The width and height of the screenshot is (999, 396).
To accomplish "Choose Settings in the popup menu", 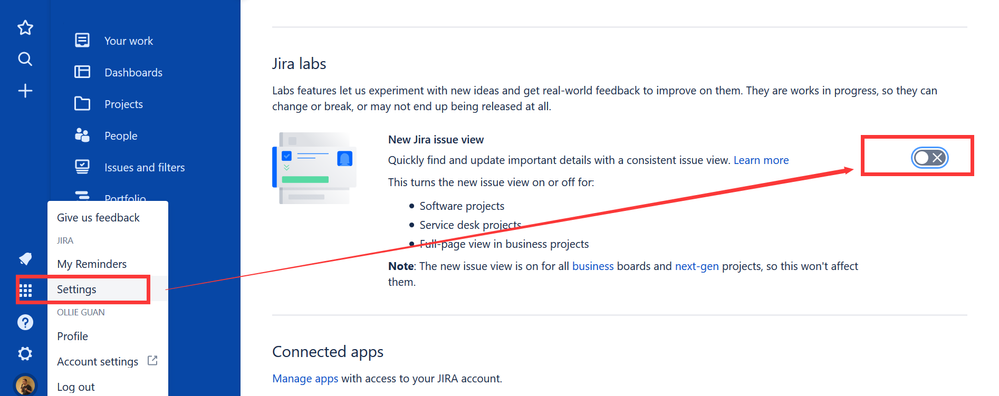I will [76, 289].
